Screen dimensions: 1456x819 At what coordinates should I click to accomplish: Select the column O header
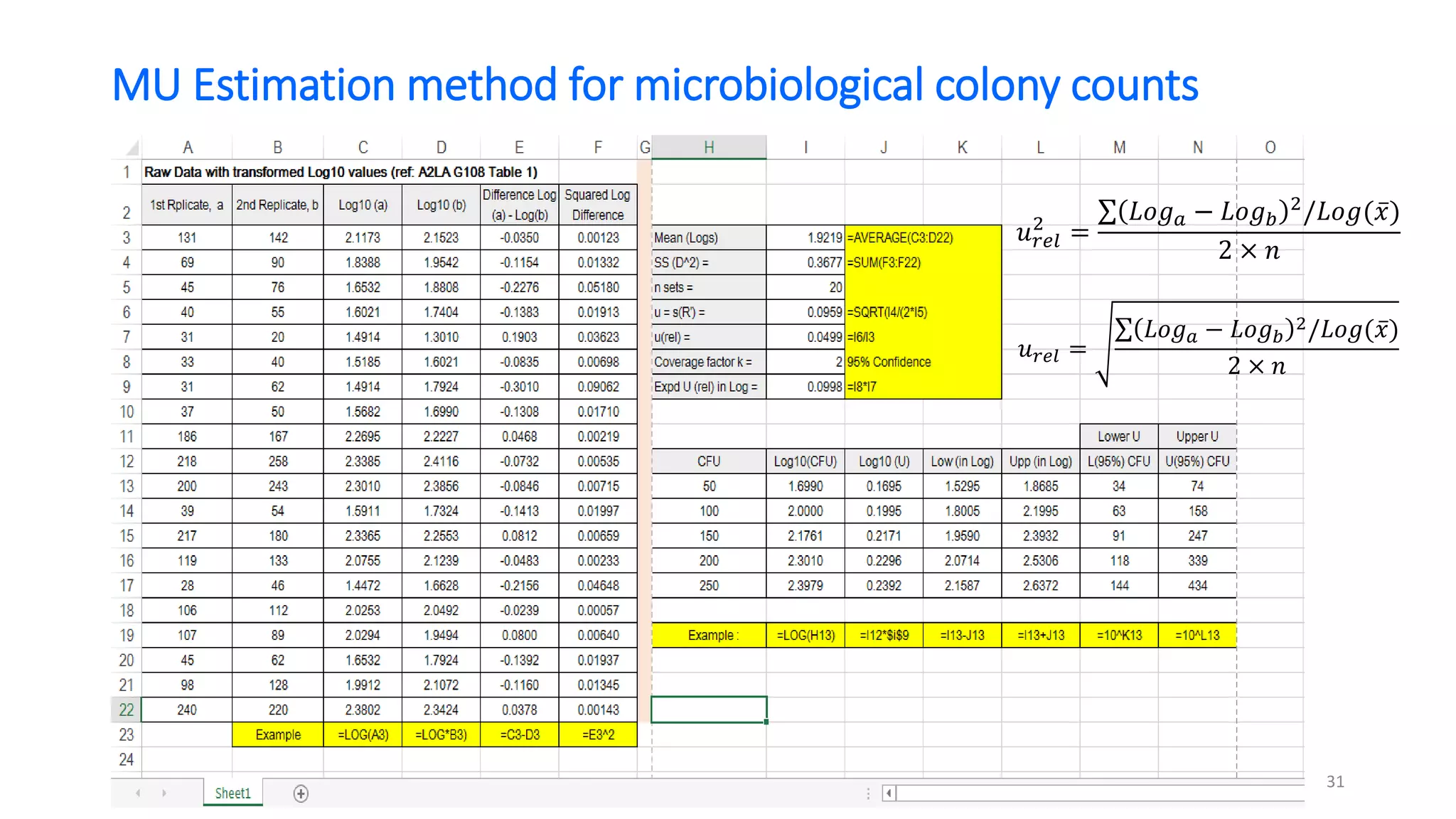[1270, 147]
